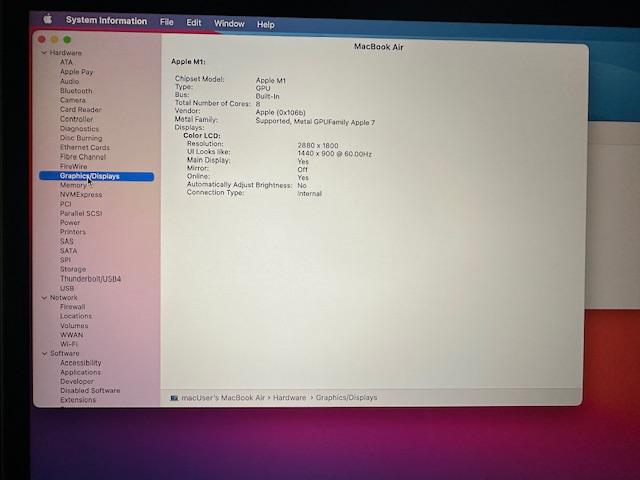Collapse the Hardware section
Viewport: 640px width, 480px height.
click(44, 53)
